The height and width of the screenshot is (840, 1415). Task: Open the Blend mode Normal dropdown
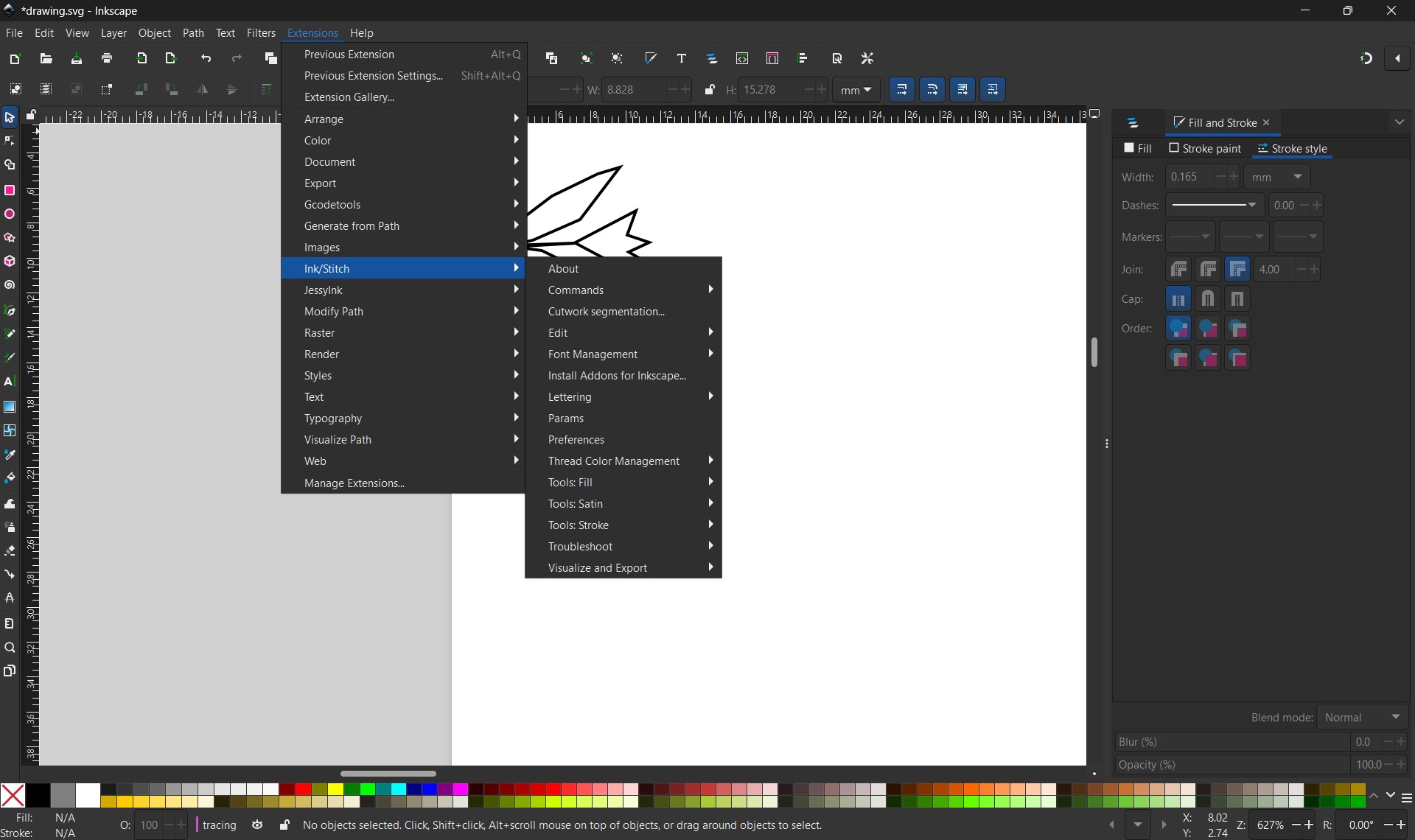[x=1363, y=717]
